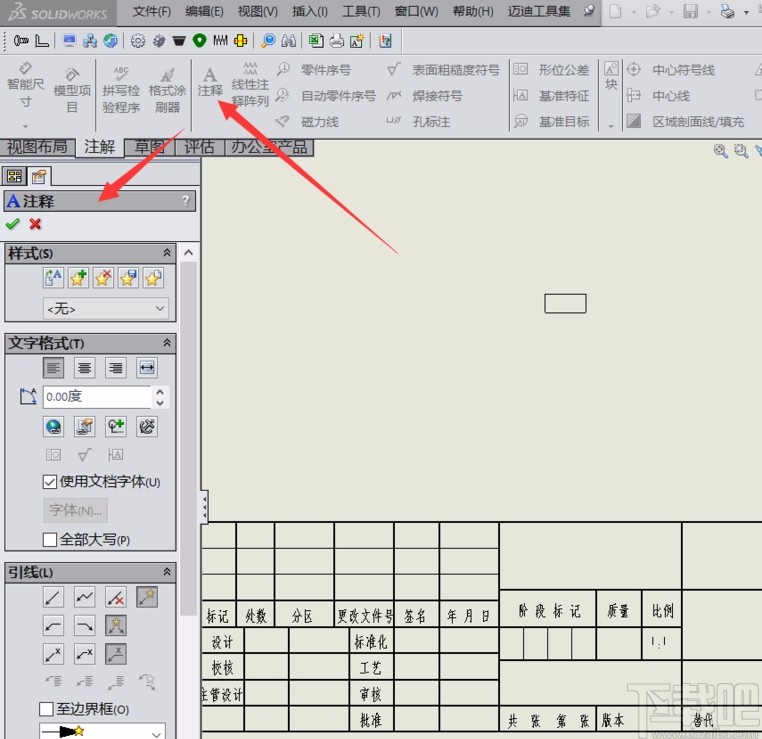Save style (star with disk)
This screenshot has height=739, width=762.
click(128, 278)
